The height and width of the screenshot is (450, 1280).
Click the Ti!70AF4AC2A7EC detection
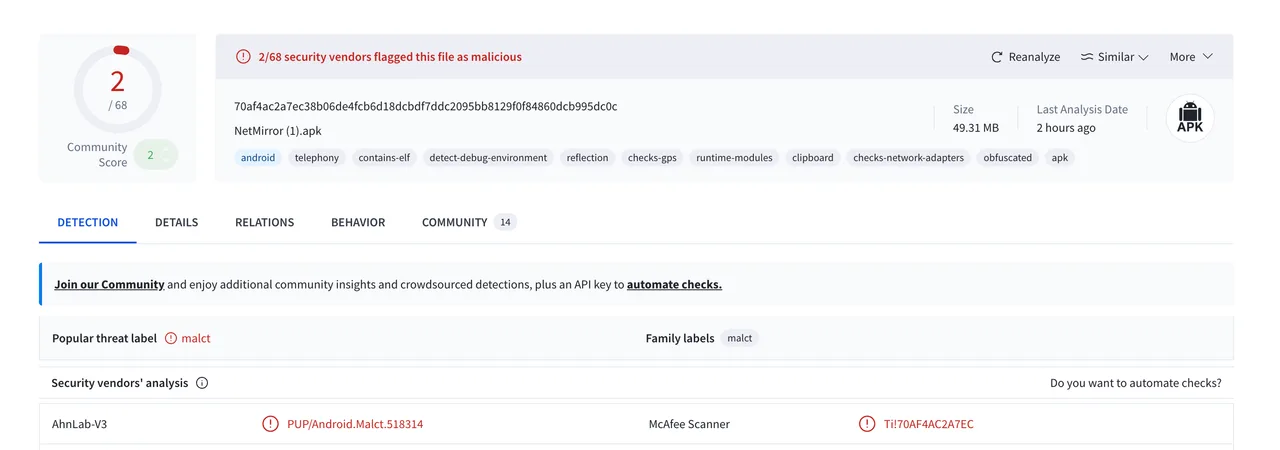(929, 424)
